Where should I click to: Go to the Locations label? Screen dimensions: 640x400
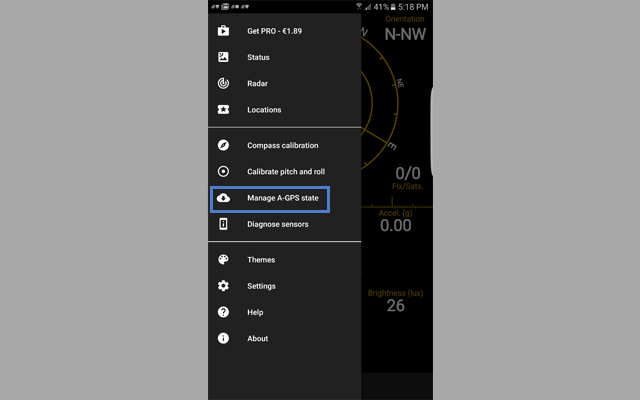(264, 109)
